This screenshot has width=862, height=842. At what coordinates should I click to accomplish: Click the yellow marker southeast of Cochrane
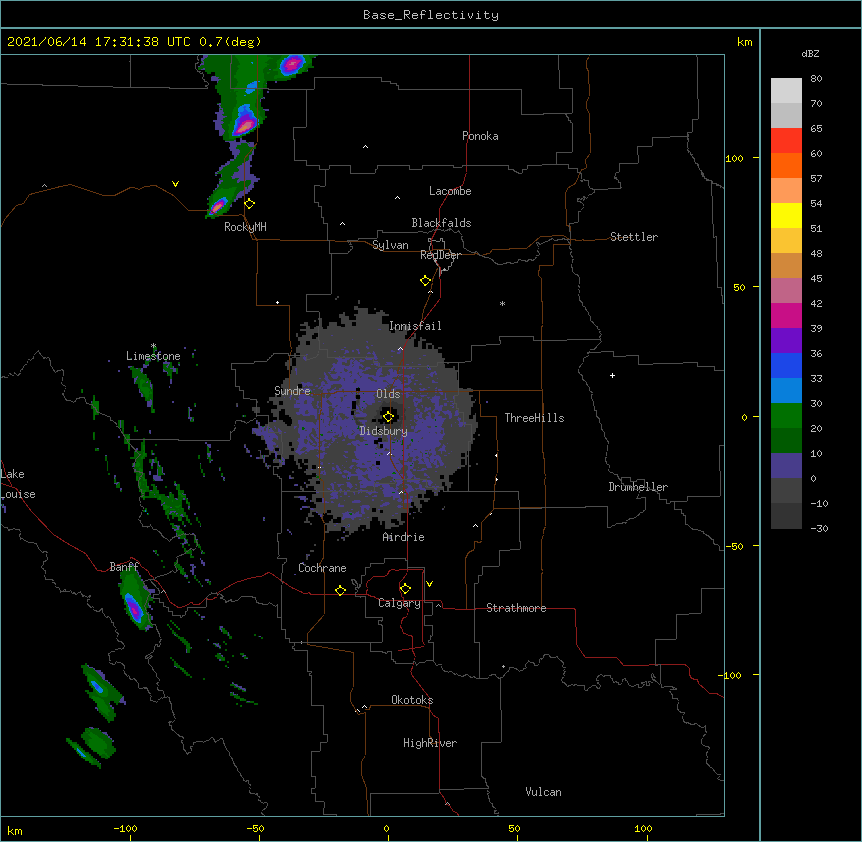(340, 590)
